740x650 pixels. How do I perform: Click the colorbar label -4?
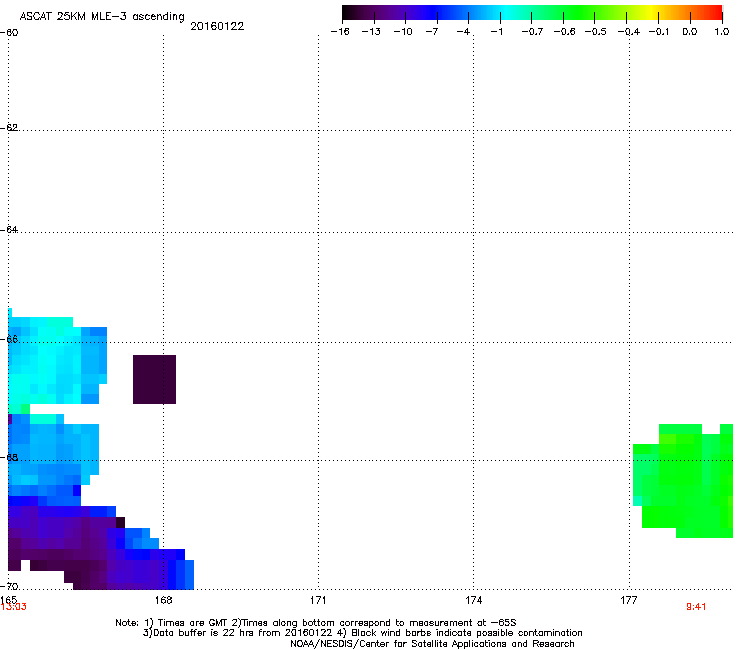point(463,32)
